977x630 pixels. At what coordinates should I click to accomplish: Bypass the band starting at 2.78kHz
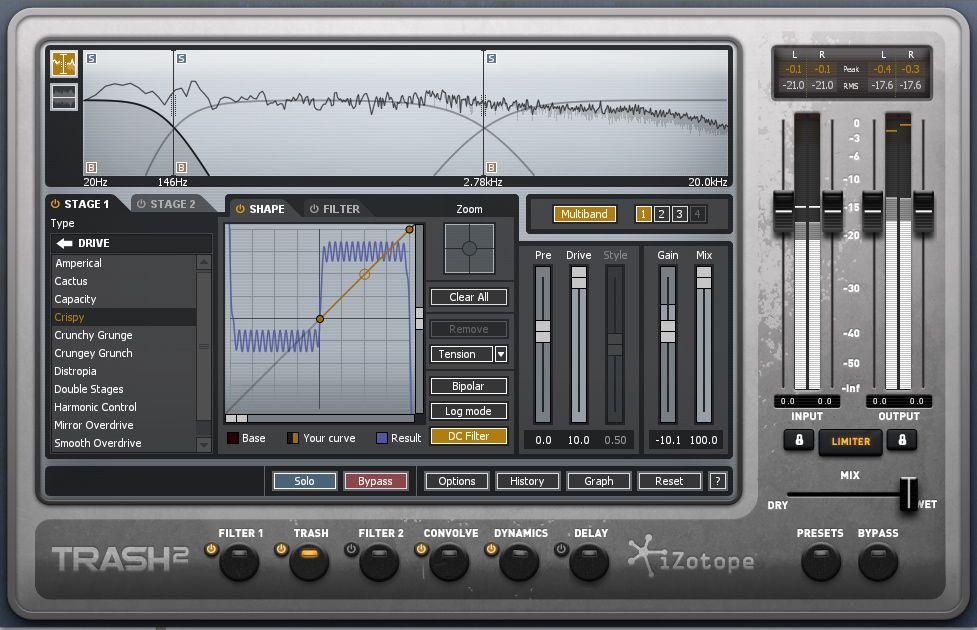tap(492, 167)
